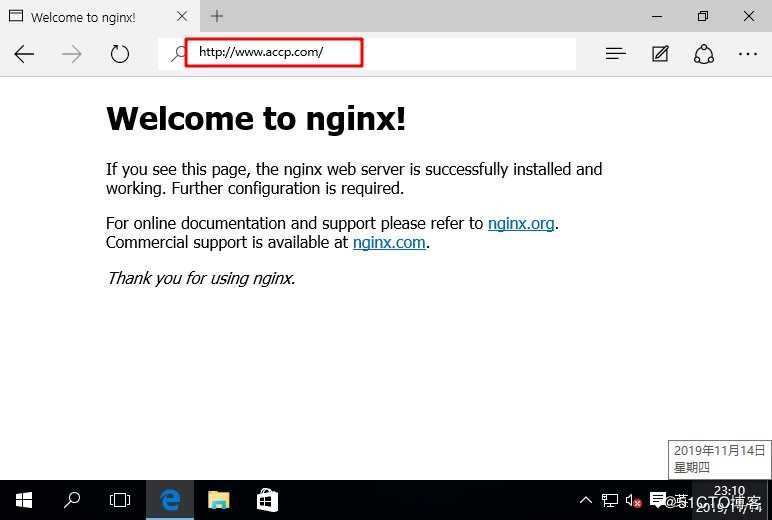Screen dimensions: 772x520
Task: Open Task View on the taskbar
Action: [120, 500]
